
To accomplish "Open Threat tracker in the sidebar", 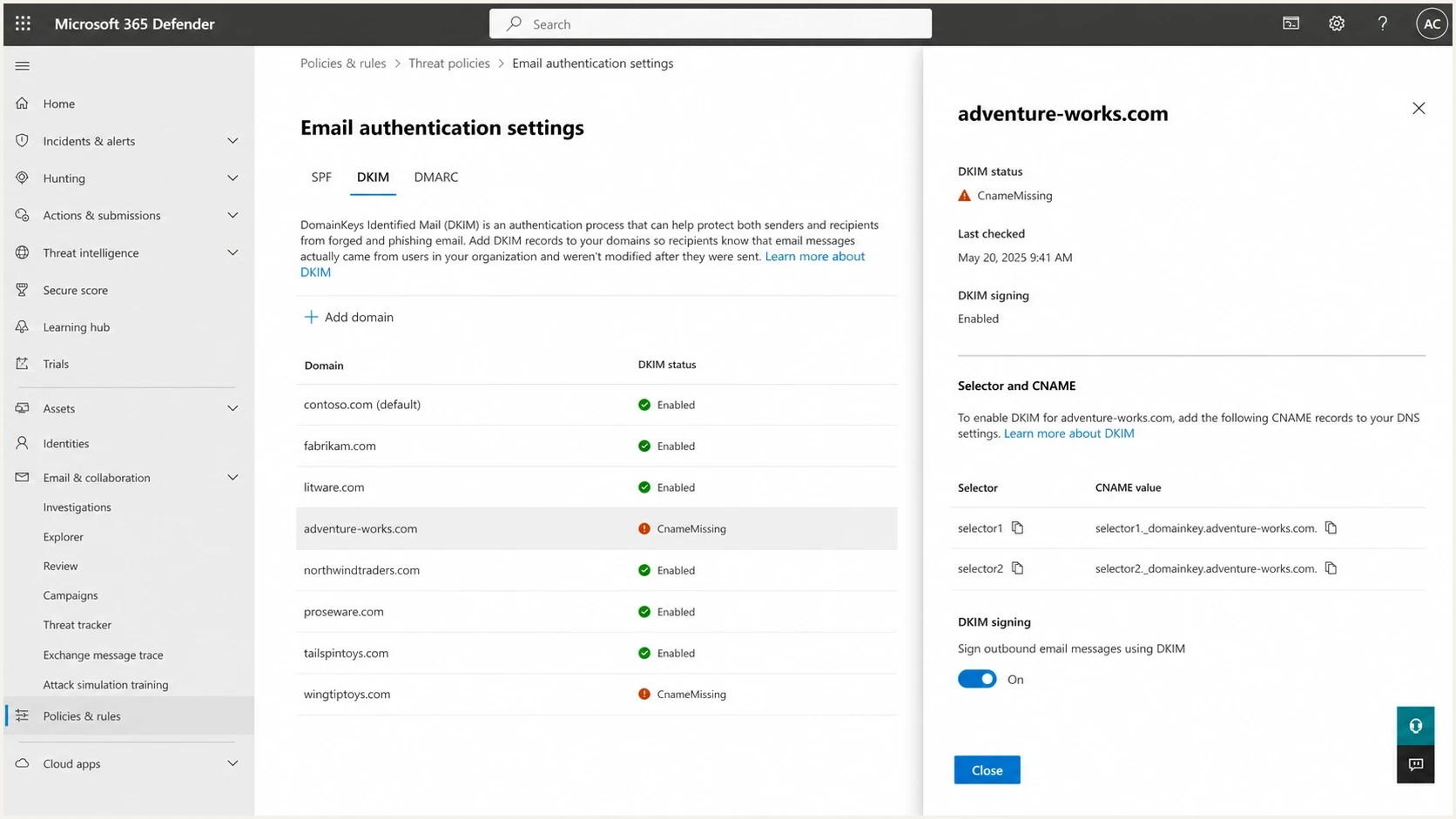I will [78, 625].
